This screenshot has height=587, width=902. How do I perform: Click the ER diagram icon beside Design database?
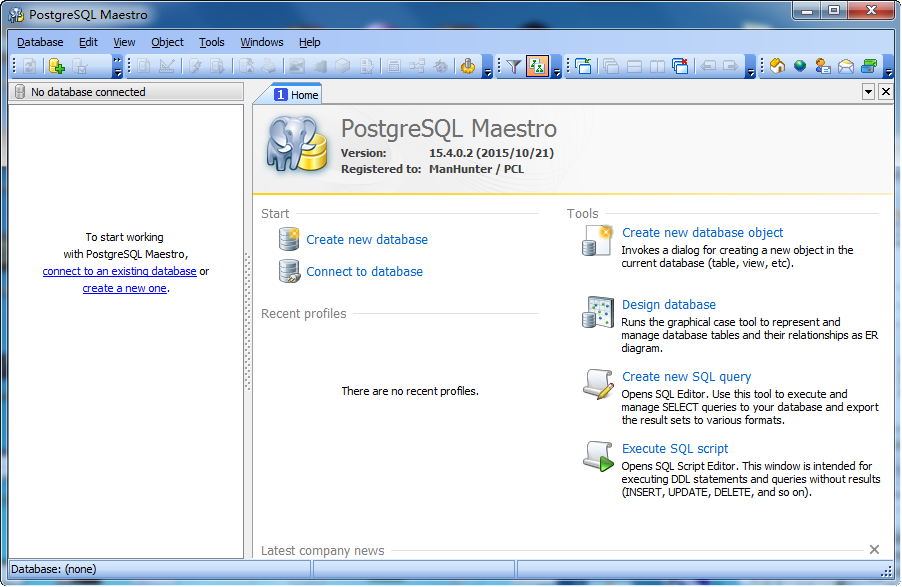[x=597, y=312]
